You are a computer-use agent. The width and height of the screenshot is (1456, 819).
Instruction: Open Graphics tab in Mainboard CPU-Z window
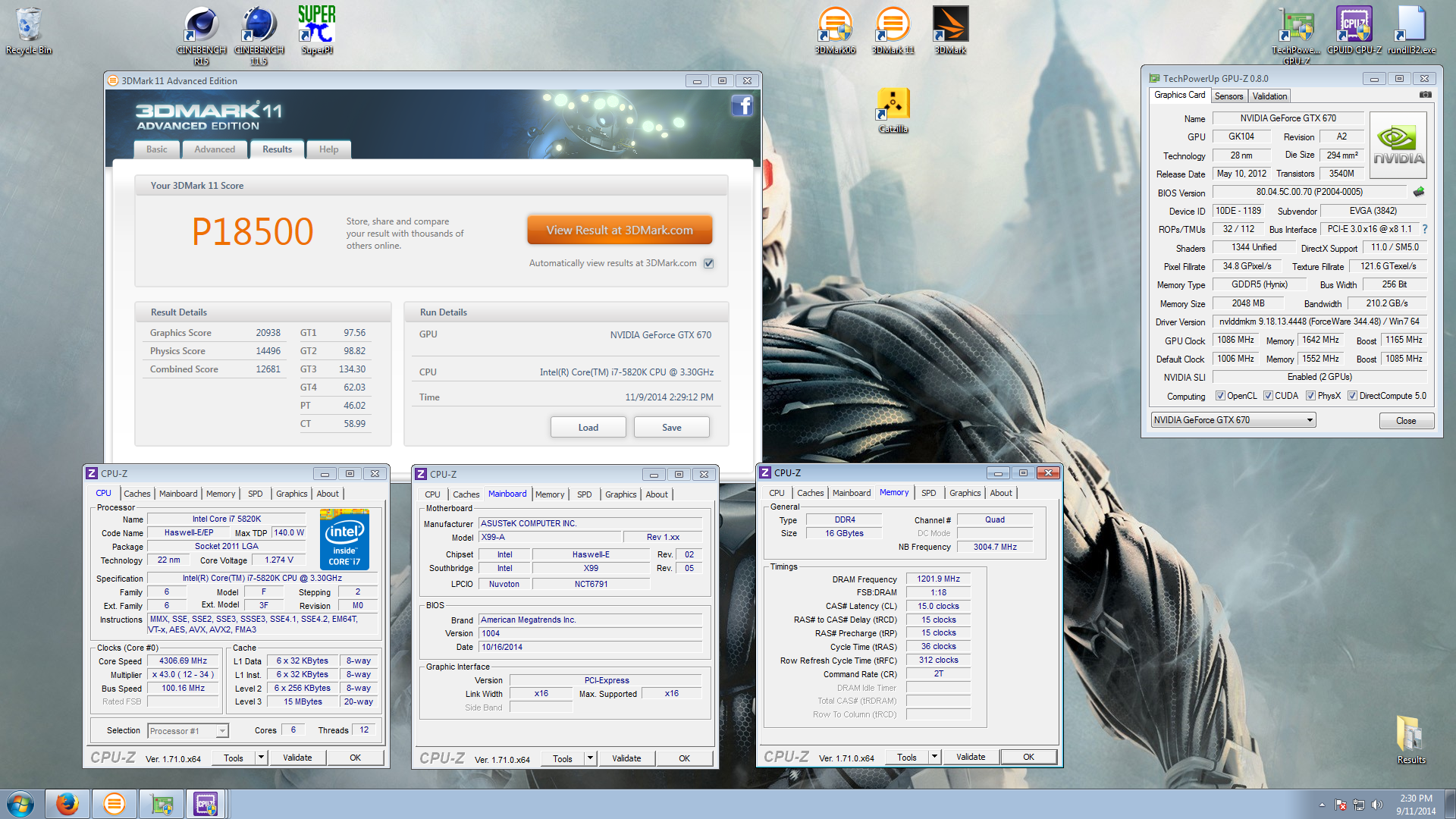tap(620, 494)
